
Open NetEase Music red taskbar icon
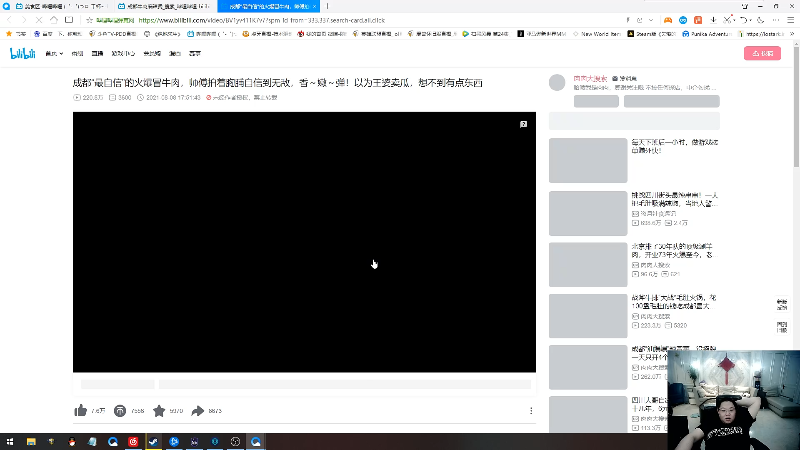pos(133,442)
